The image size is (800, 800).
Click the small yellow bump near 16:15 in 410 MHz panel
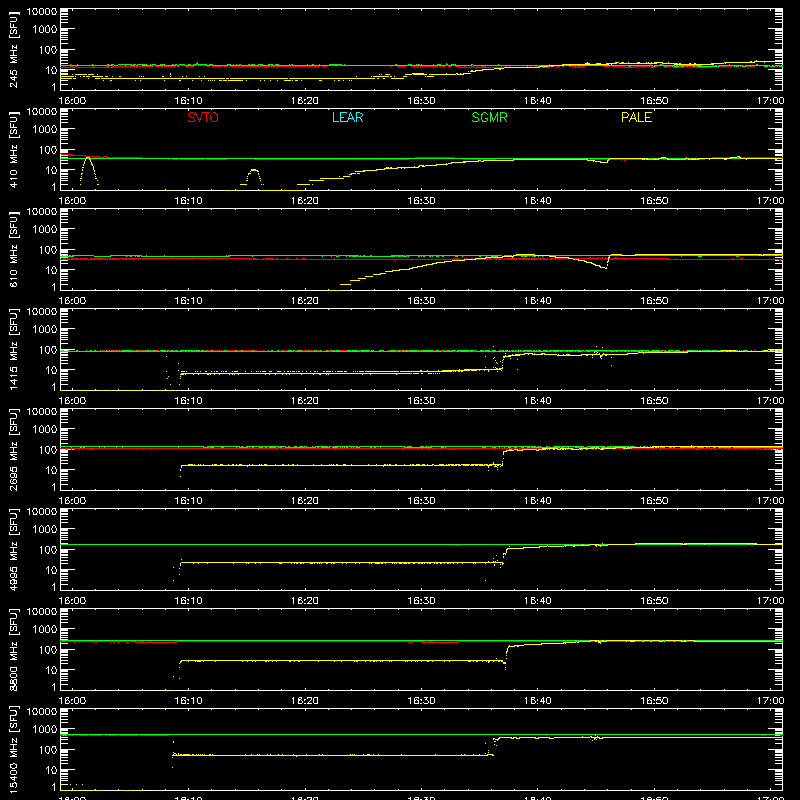254,177
